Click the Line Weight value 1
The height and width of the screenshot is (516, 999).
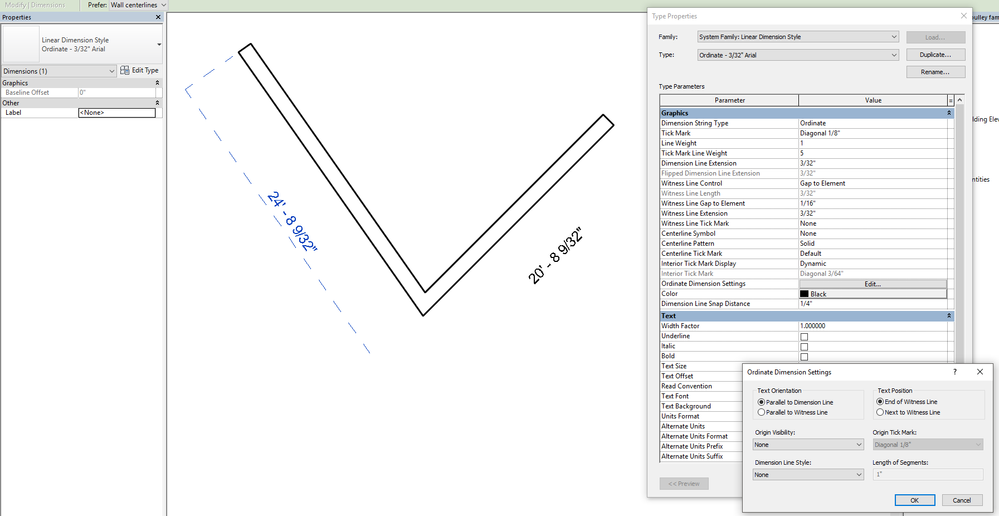pyautogui.click(x=873, y=143)
